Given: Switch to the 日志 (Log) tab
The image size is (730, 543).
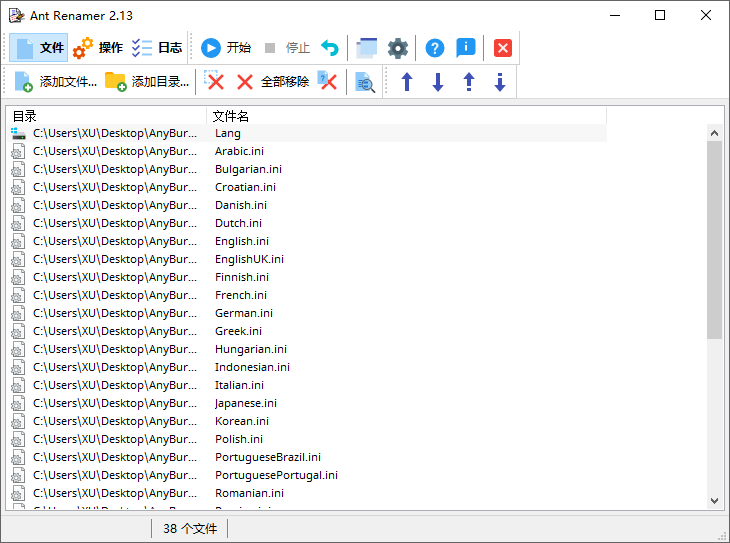Looking at the screenshot, I should [157, 48].
